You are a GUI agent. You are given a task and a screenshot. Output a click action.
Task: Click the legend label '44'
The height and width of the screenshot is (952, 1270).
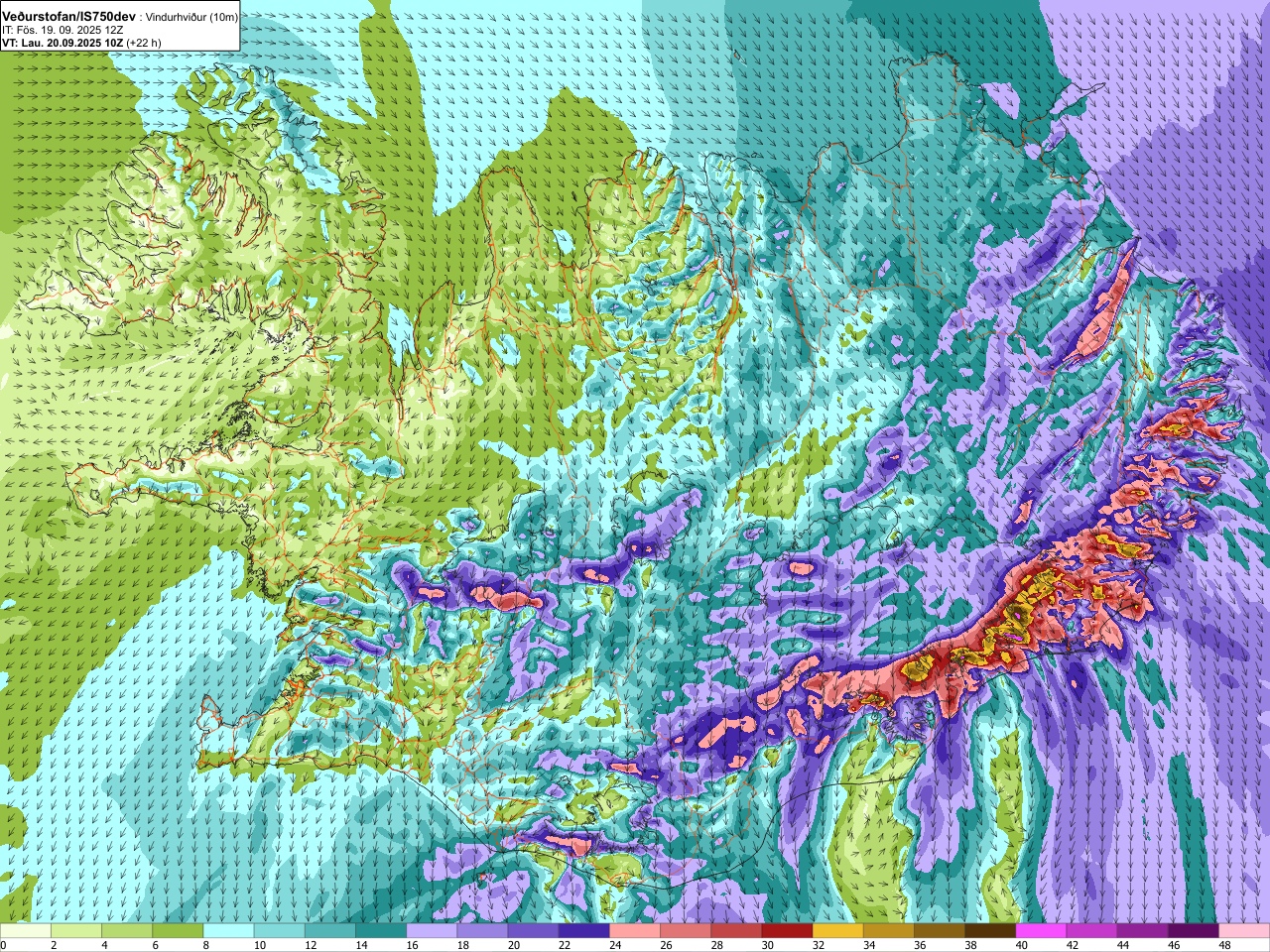coord(1122,945)
